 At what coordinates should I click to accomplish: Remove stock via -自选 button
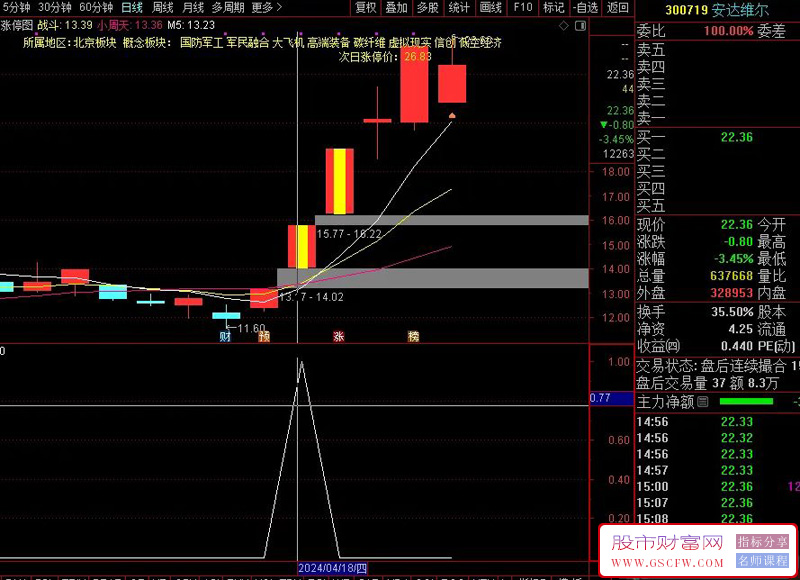(585, 7)
